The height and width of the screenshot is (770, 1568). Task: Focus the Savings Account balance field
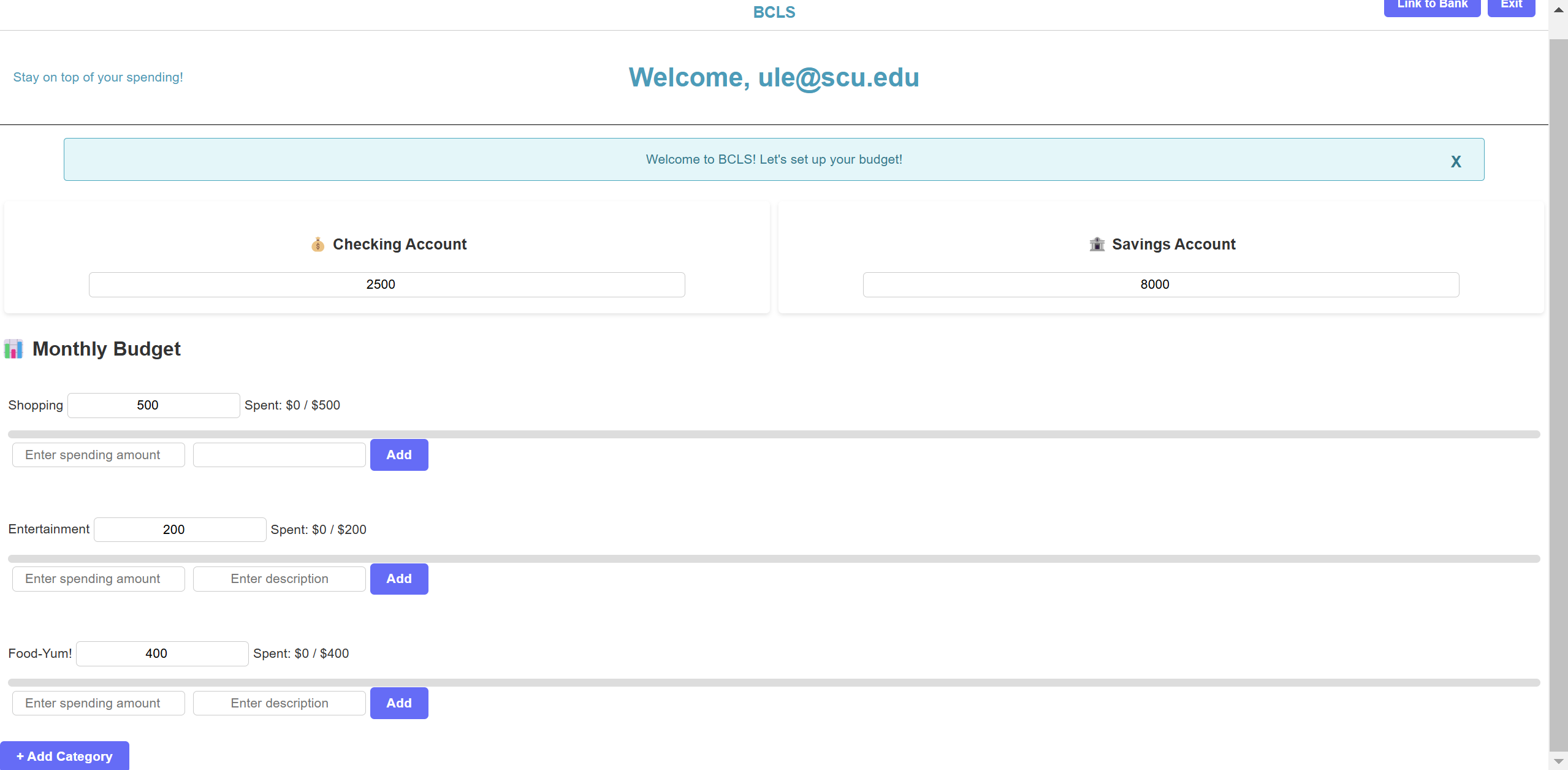click(1160, 284)
